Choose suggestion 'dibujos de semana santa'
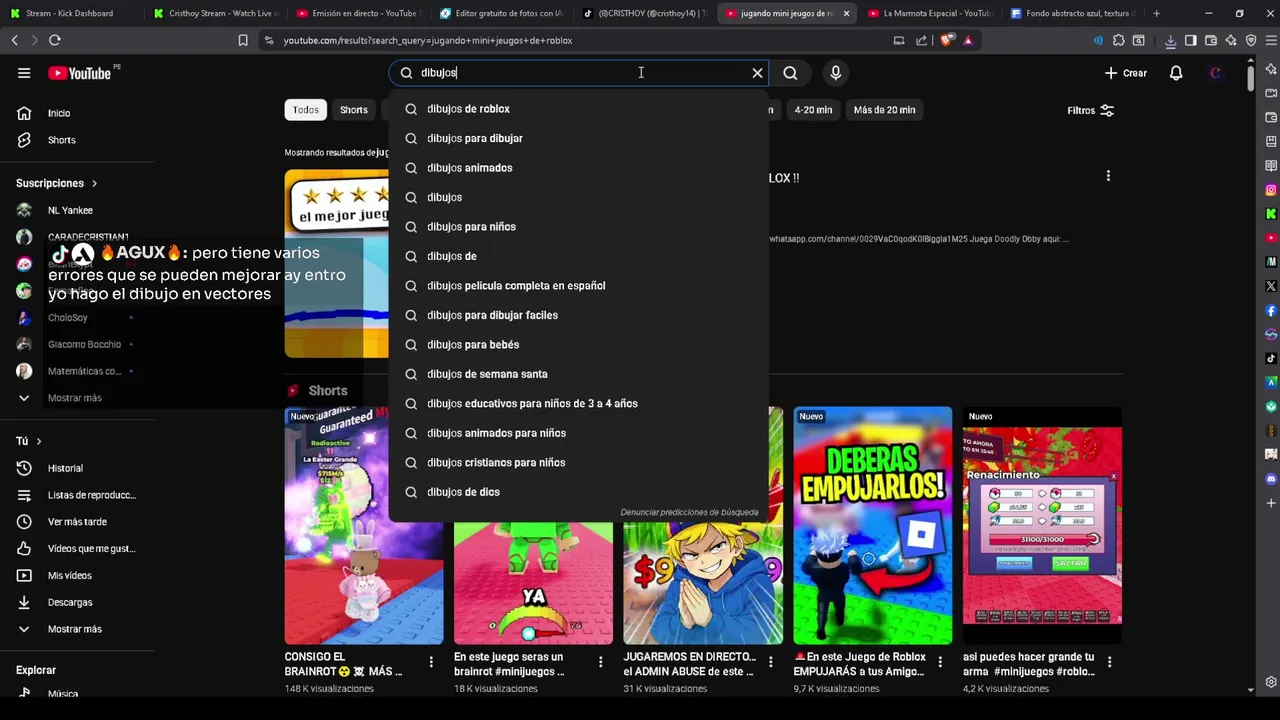The image size is (1280, 720). [578, 374]
